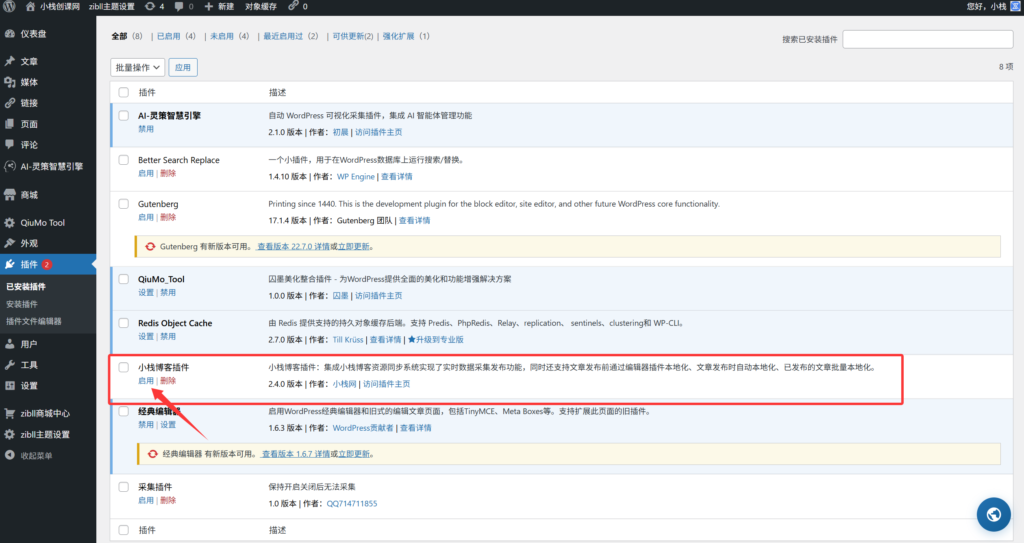Filter plugins by 未启用
Screen dimensions: 1024x543
pyautogui.click(x=221, y=37)
